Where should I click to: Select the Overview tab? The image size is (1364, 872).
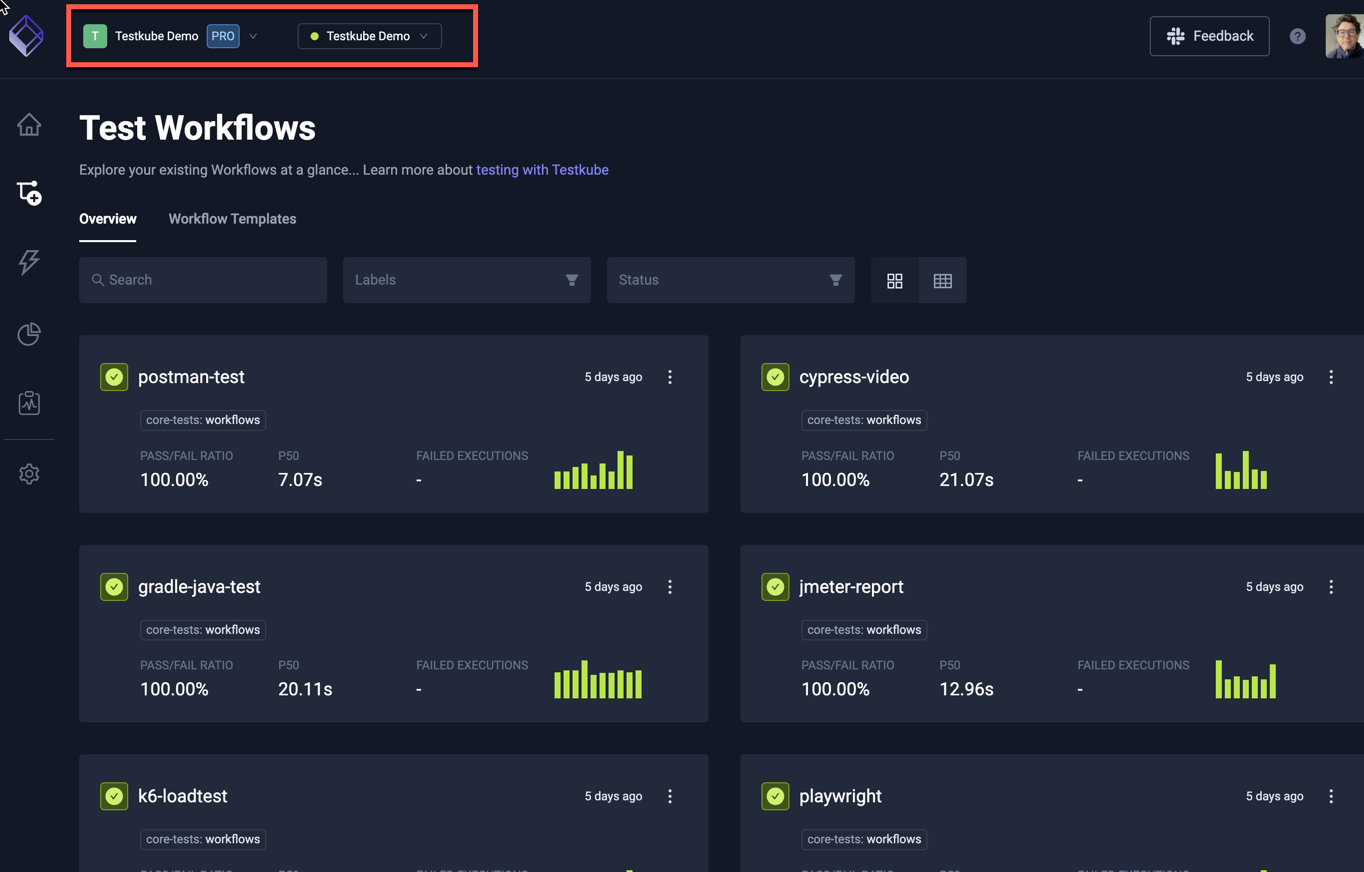108,219
